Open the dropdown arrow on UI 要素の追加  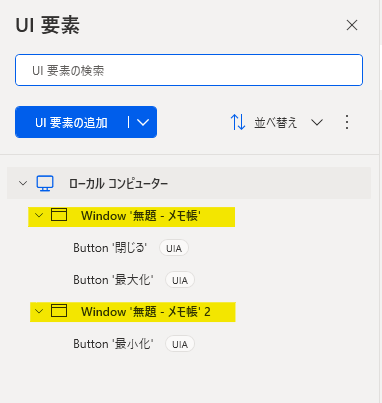point(143,122)
